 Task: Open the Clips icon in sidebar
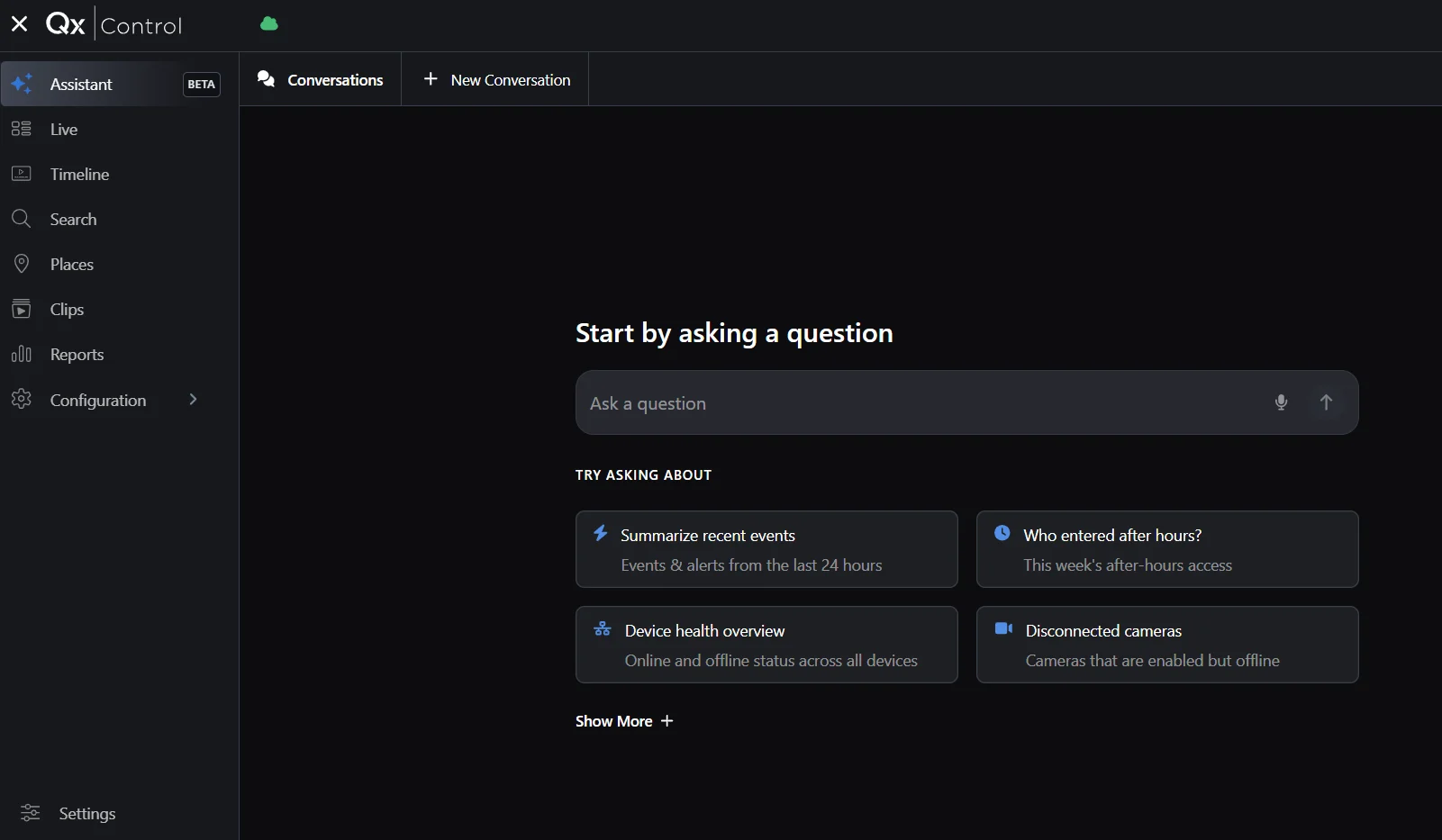coord(22,309)
